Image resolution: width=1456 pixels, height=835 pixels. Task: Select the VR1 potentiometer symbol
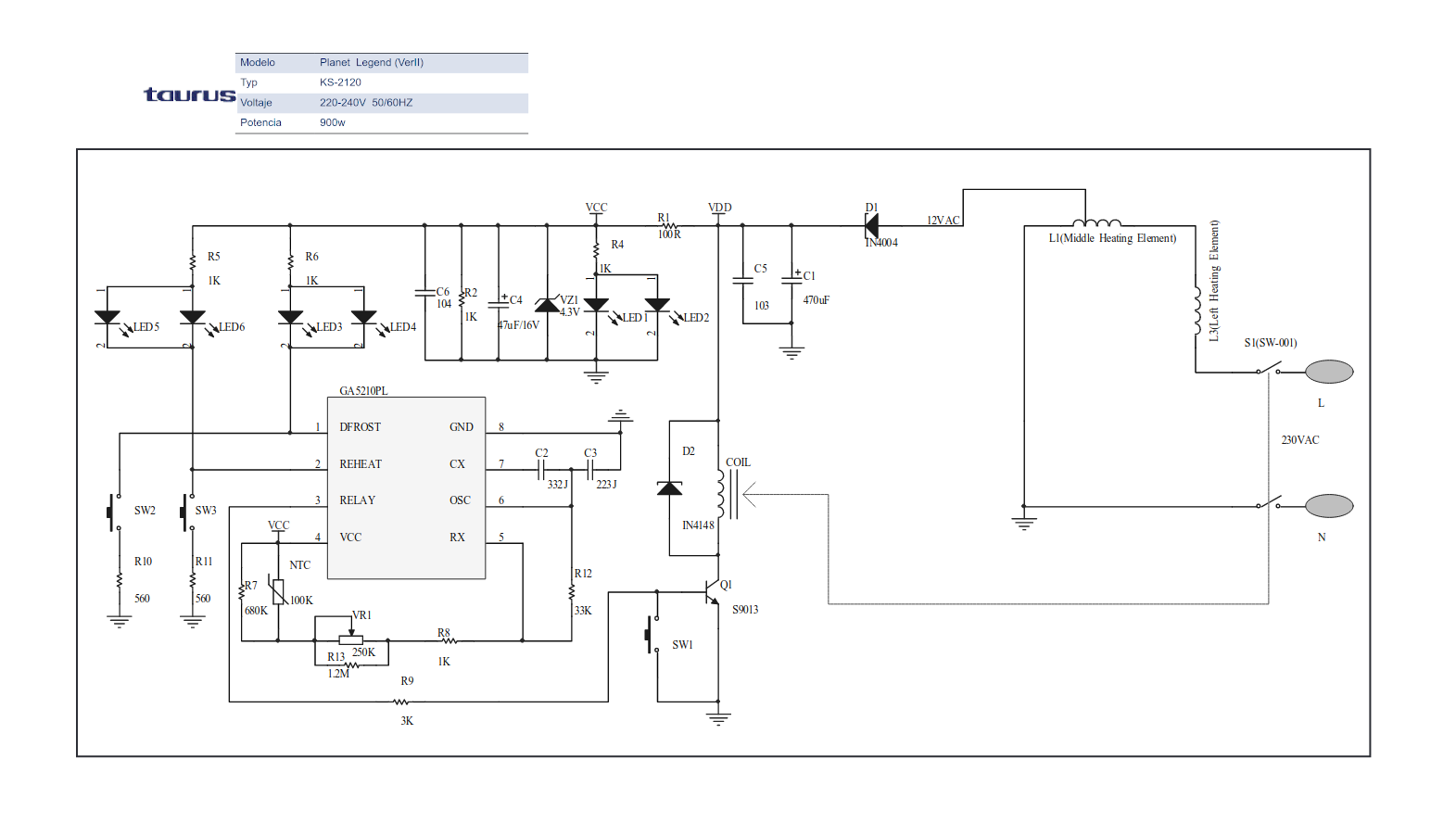tap(351, 639)
